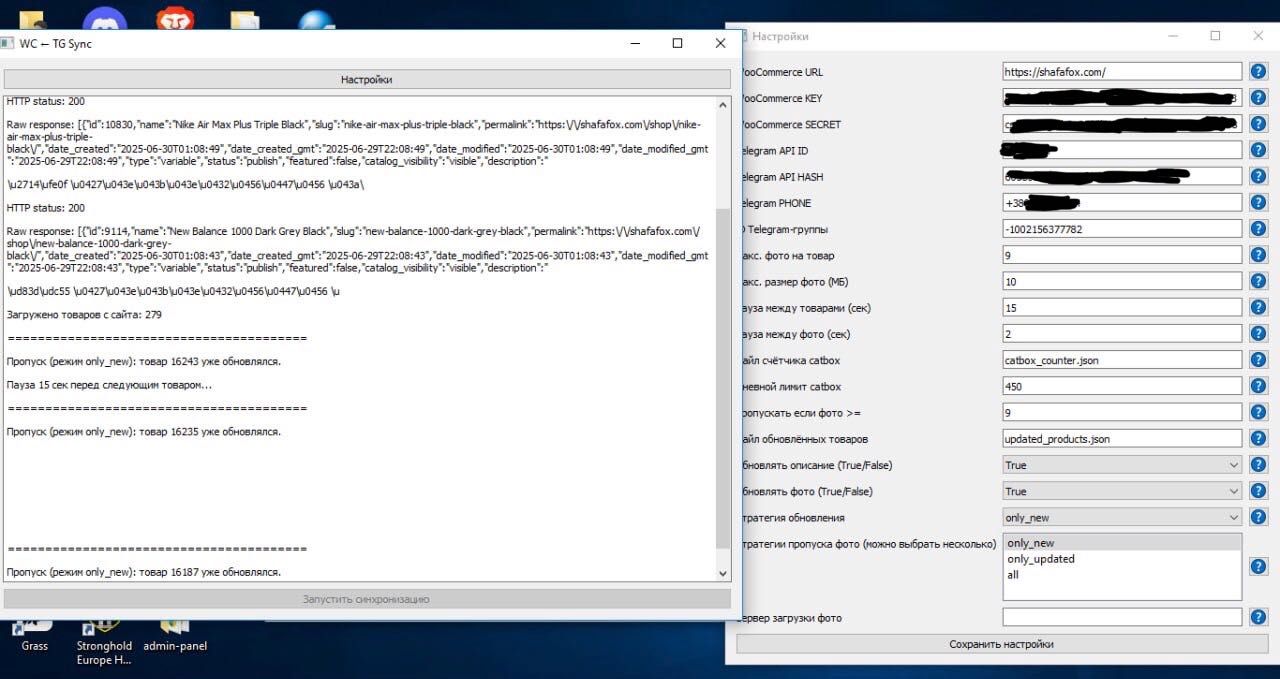The image size is (1280, 679).
Task: Click help icon for Пауза между товарами
Action: click(x=1258, y=308)
